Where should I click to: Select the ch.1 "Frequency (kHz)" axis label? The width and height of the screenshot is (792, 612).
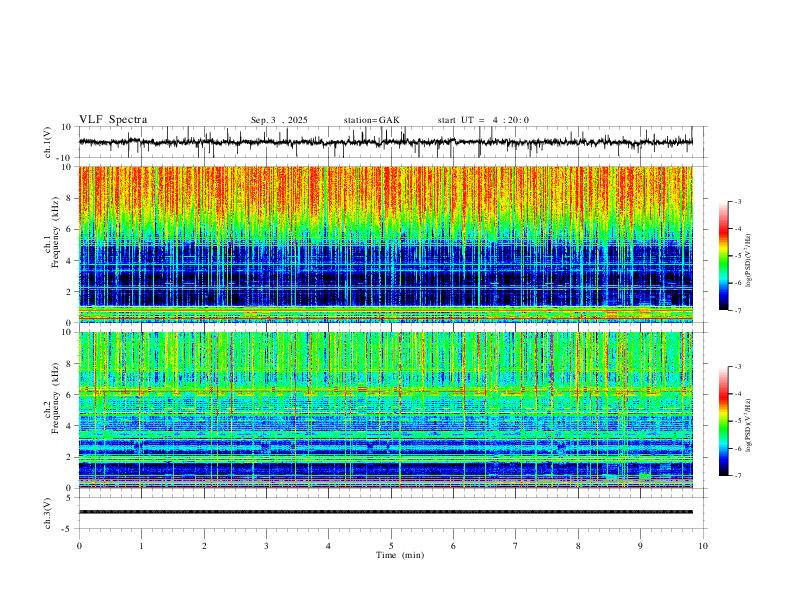click(x=55, y=233)
